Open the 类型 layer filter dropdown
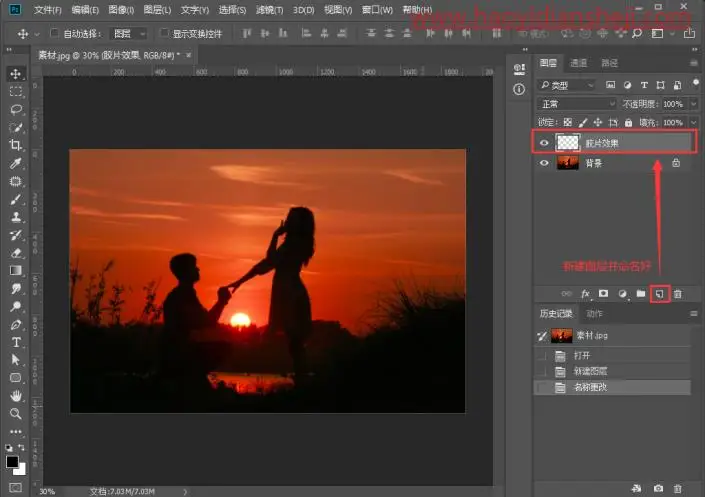Image resolution: width=705 pixels, height=497 pixels. click(567, 85)
